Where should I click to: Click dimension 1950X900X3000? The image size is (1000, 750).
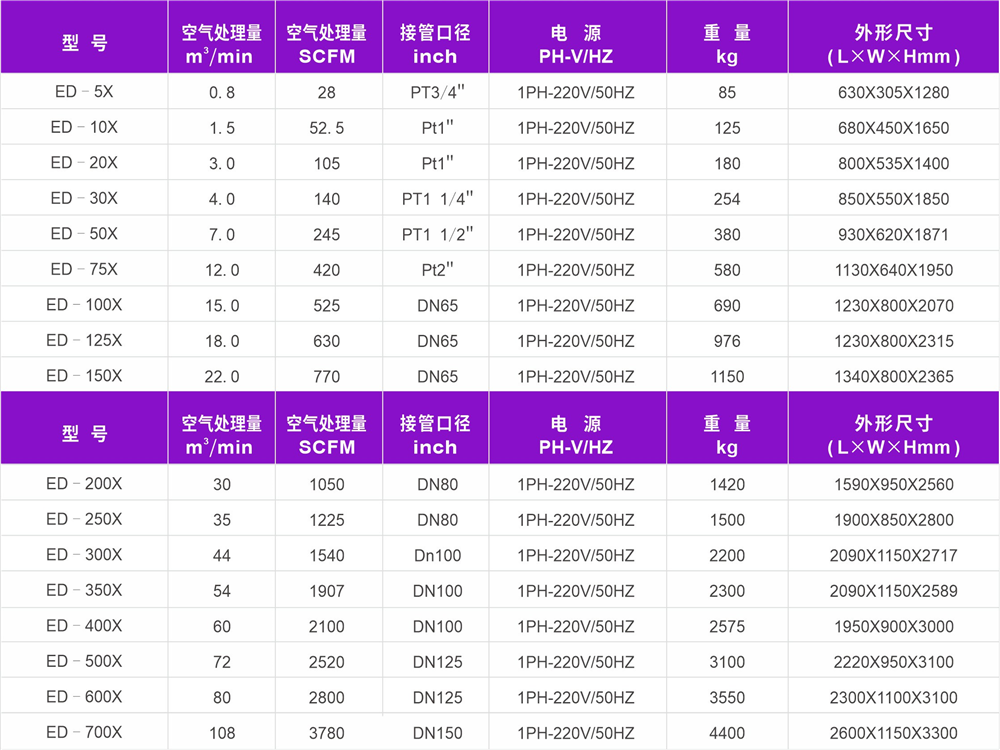coord(893,627)
